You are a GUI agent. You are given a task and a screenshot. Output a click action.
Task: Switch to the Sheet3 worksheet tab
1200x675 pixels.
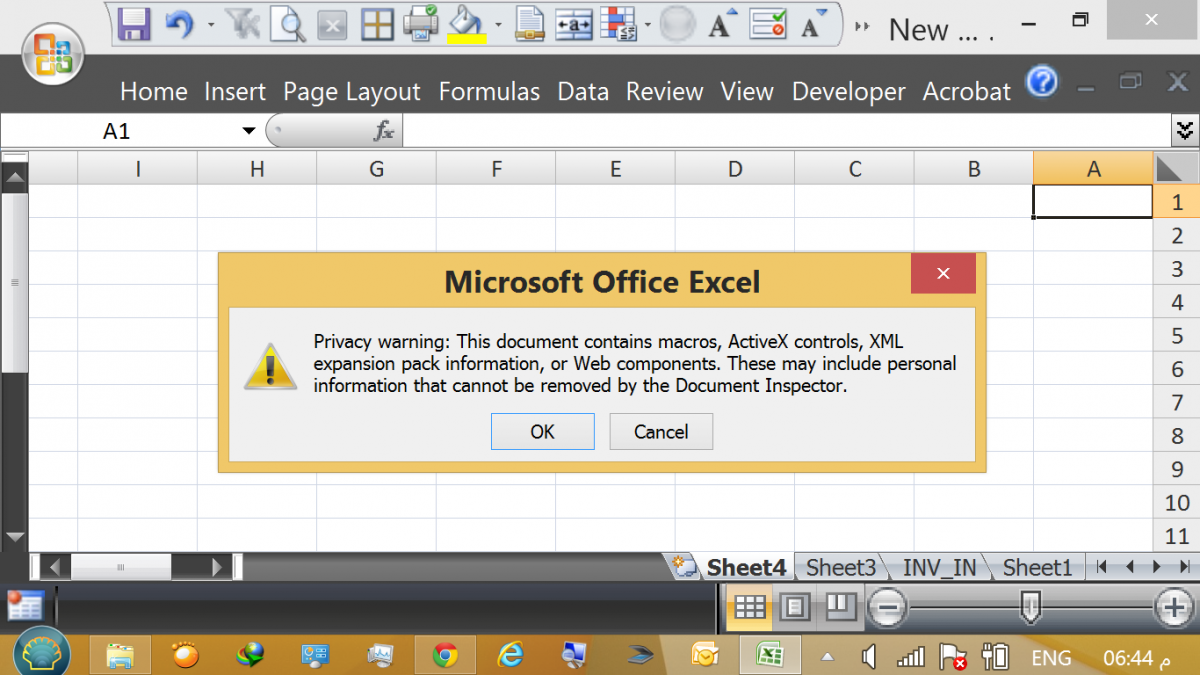pyautogui.click(x=840, y=567)
